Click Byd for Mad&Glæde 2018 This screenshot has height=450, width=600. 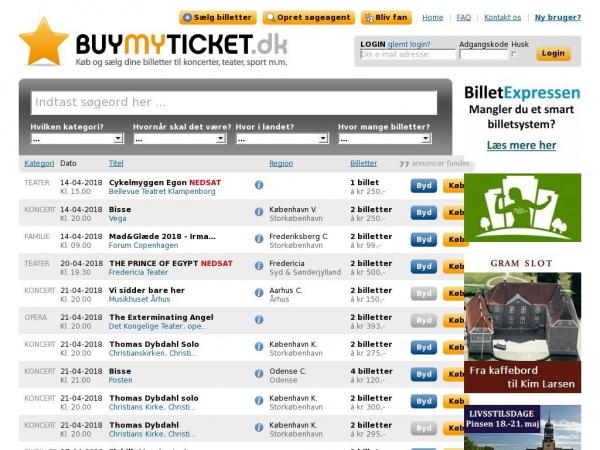pyautogui.click(x=424, y=240)
